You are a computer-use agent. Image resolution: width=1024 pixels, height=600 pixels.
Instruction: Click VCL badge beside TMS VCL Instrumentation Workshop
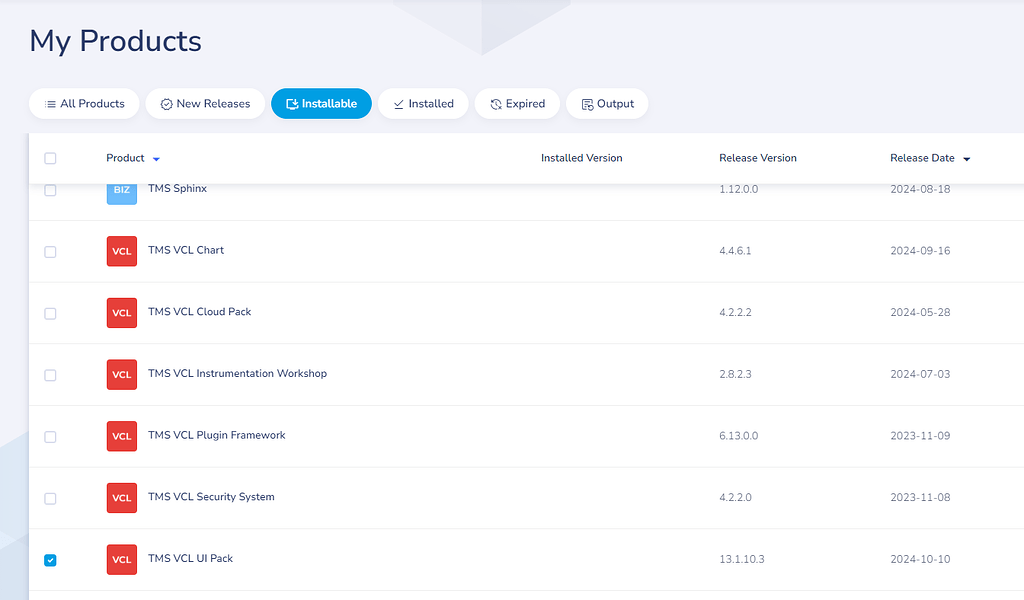click(121, 374)
